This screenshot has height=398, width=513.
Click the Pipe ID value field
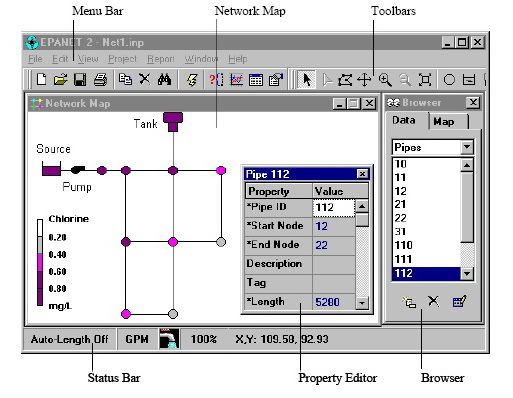[x=334, y=207]
